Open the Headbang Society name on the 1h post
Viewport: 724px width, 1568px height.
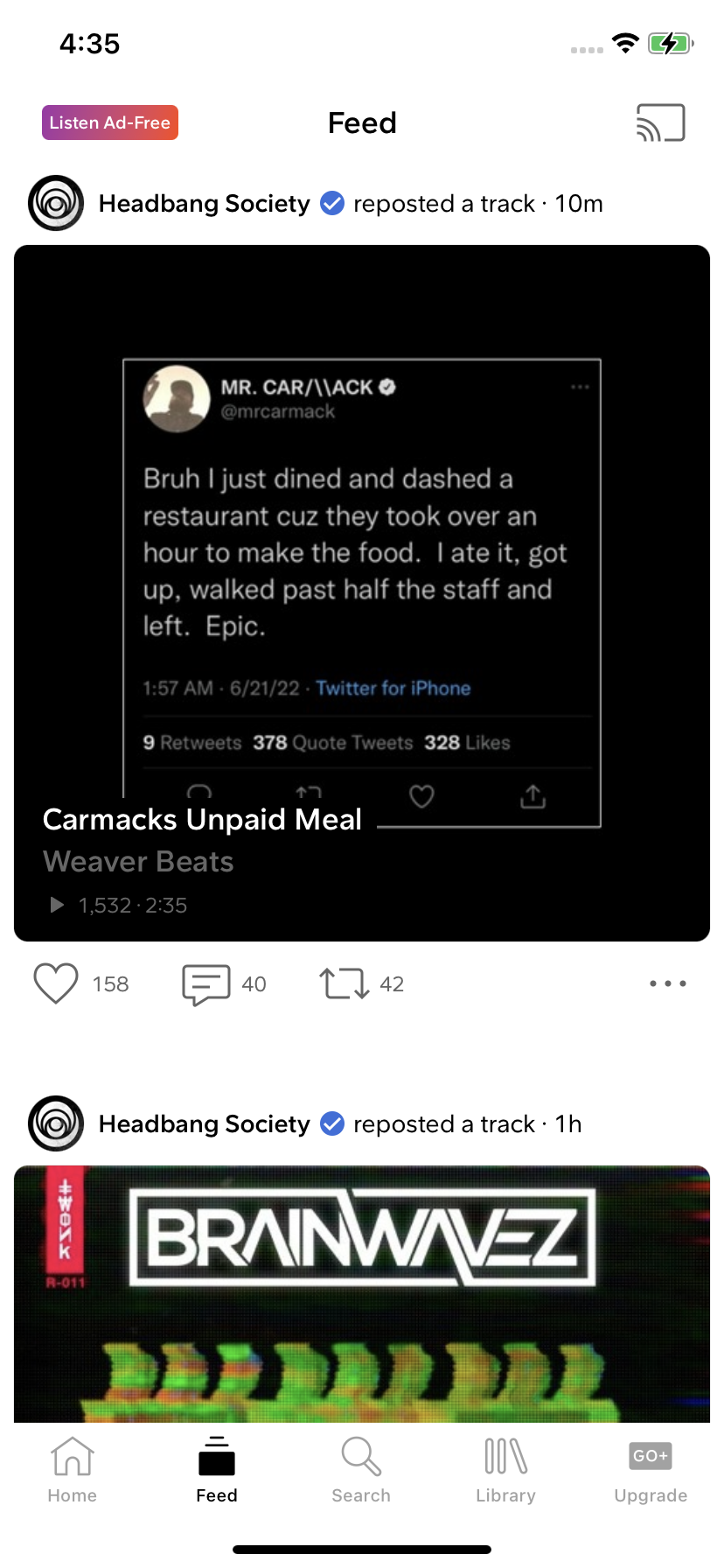[204, 1124]
